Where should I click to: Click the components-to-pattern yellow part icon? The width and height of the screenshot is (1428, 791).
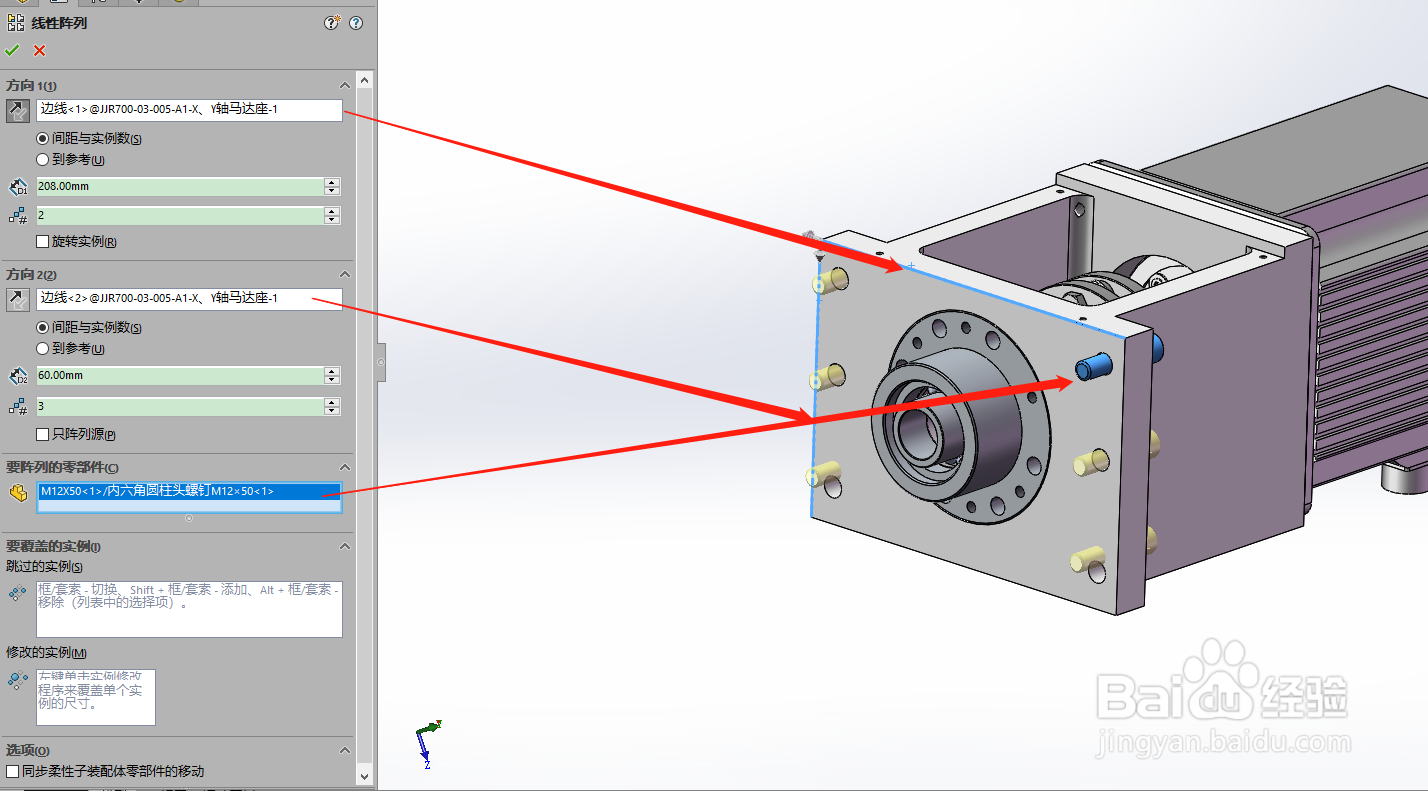(18, 492)
